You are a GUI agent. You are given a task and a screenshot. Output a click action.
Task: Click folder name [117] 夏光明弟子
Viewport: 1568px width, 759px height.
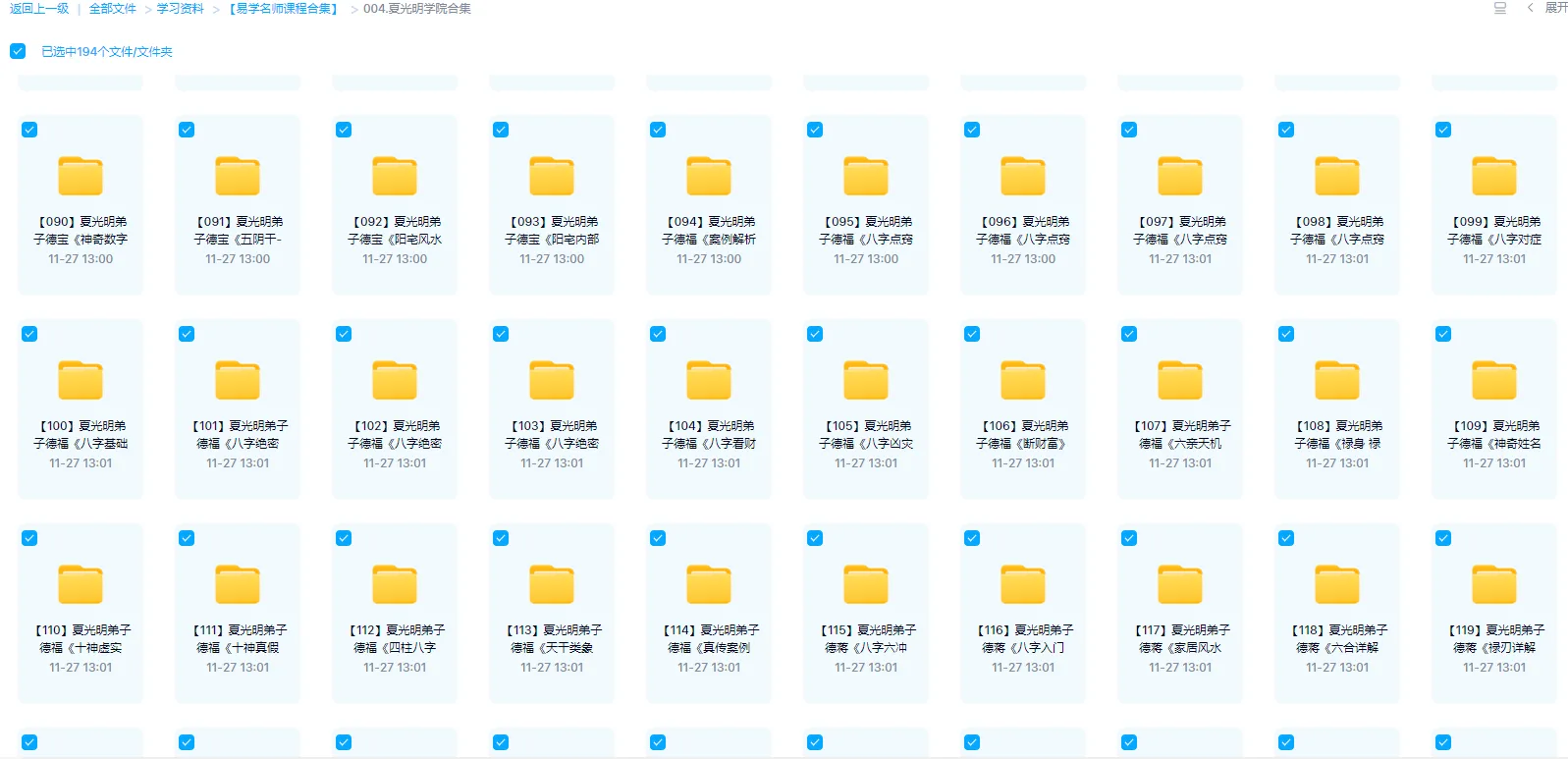coord(1182,630)
